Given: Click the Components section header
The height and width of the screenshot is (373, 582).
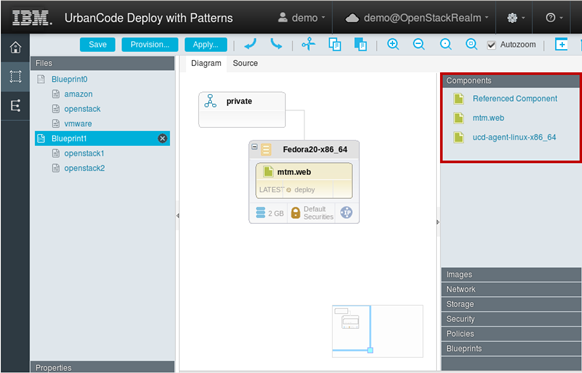Looking at the screenshot, I should 511,81.
